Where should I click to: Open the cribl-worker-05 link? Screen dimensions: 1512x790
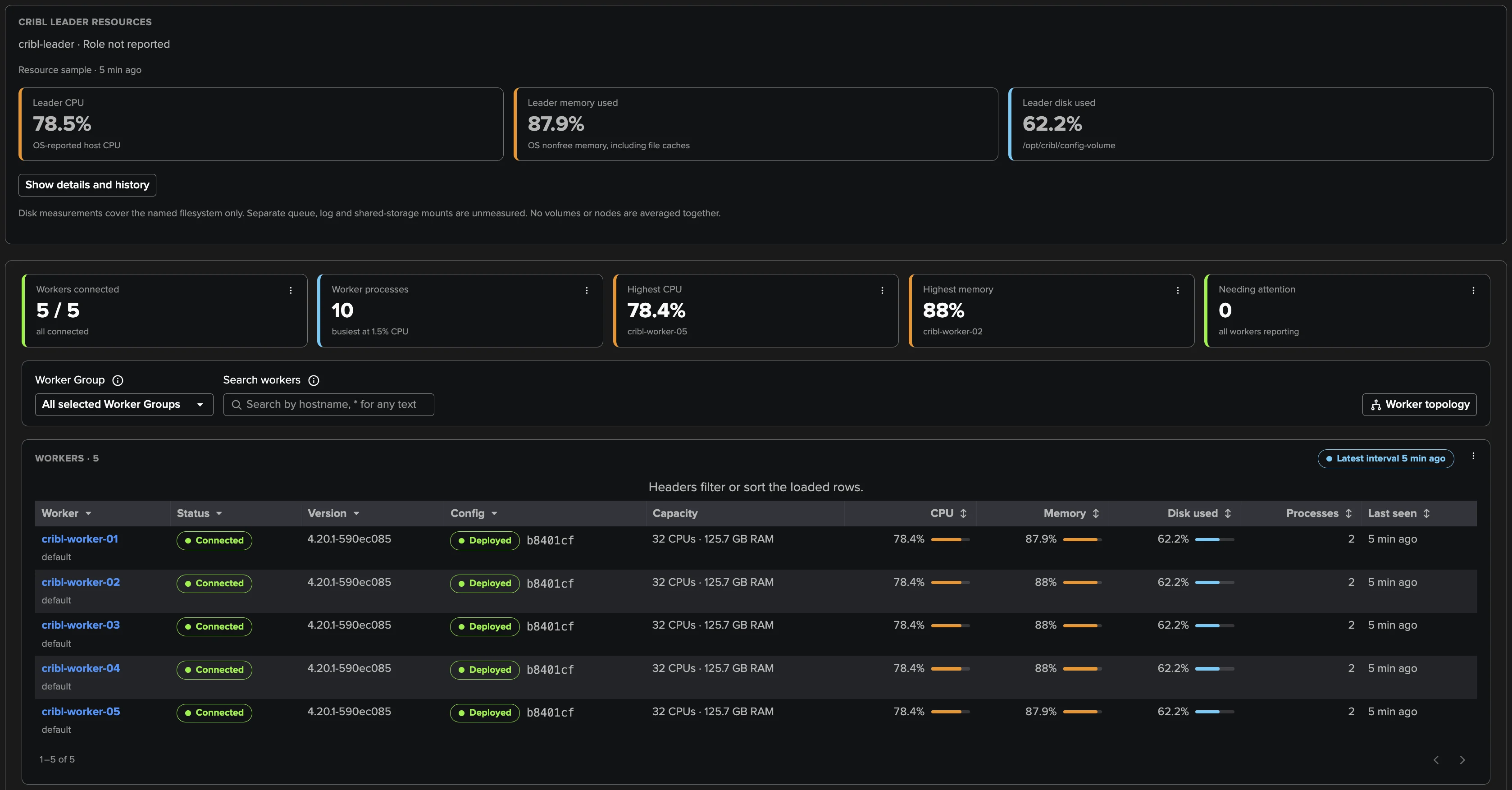(80, 711)
